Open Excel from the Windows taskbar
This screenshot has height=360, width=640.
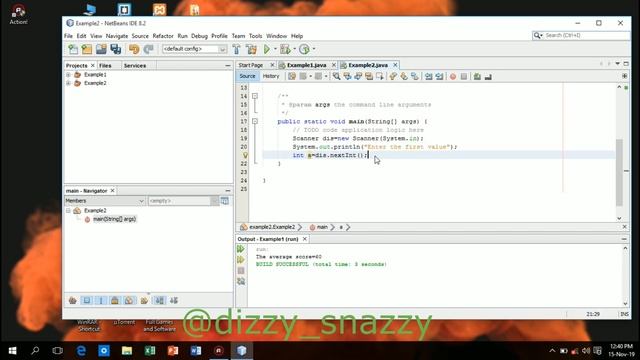[x=150, y=351]
